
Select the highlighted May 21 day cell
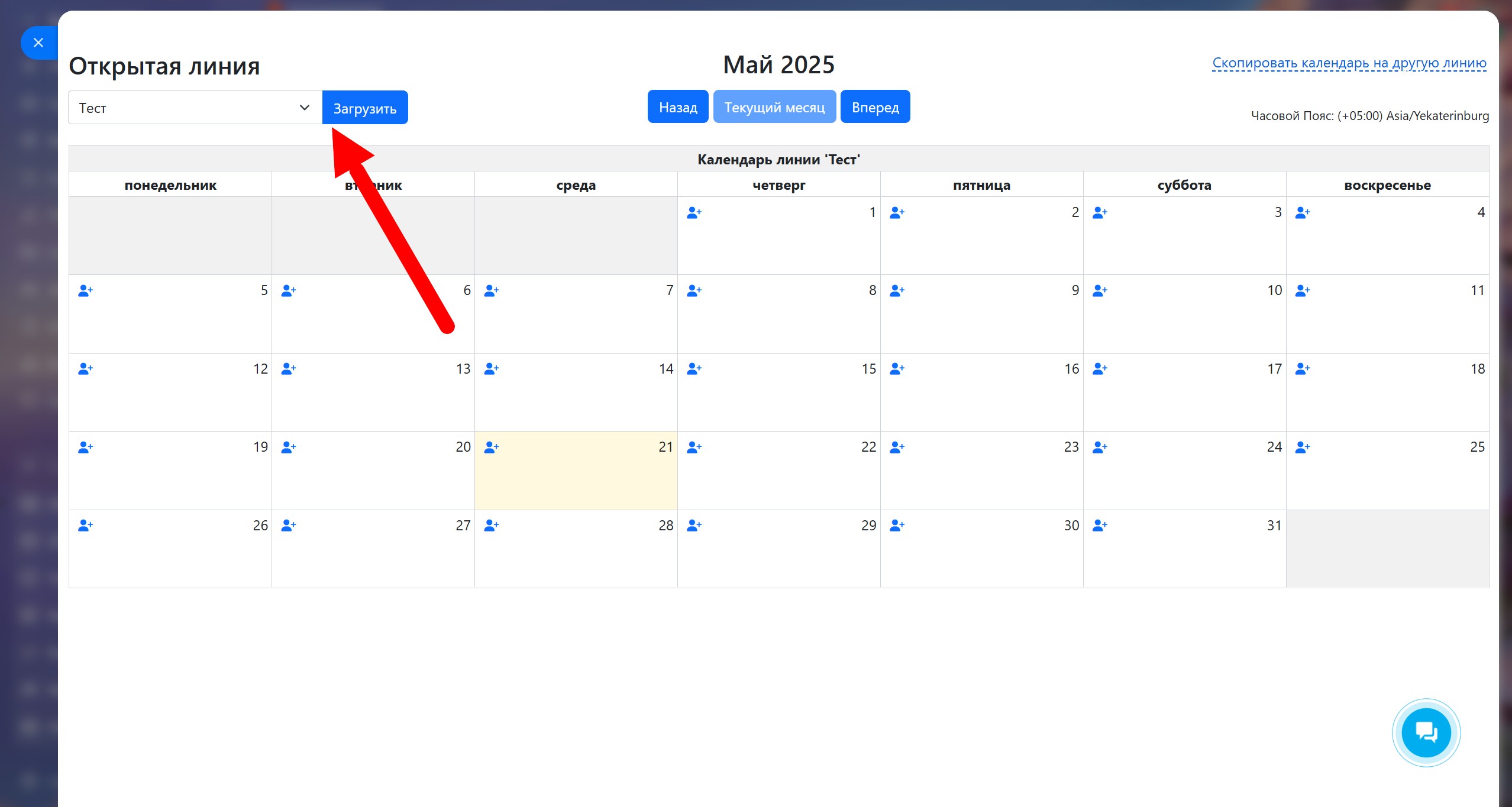point(576,479)
